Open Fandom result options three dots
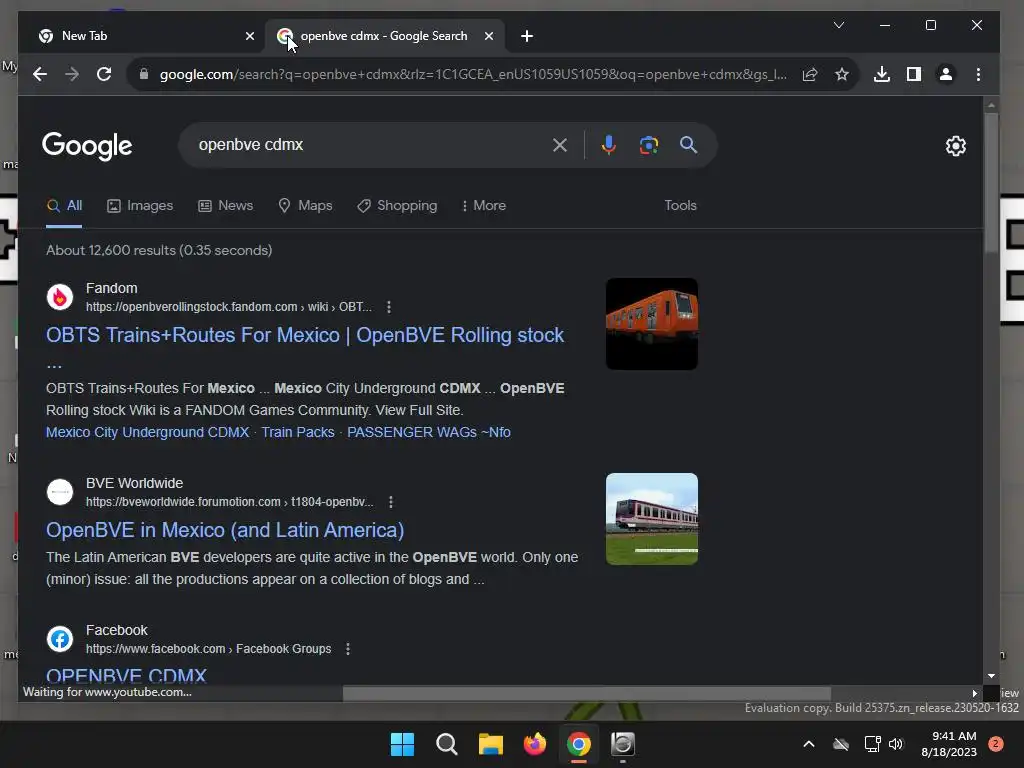 click(389, 307)
